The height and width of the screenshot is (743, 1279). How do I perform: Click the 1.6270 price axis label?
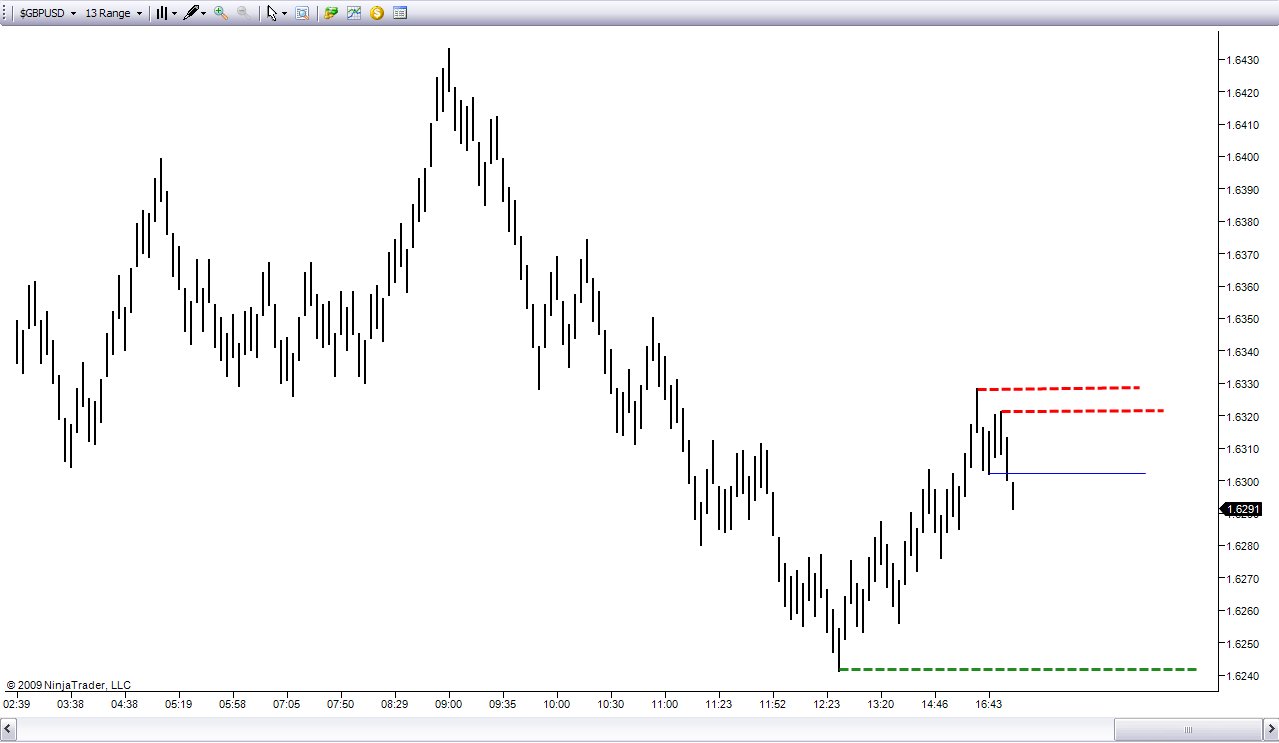pos(1242,578)
